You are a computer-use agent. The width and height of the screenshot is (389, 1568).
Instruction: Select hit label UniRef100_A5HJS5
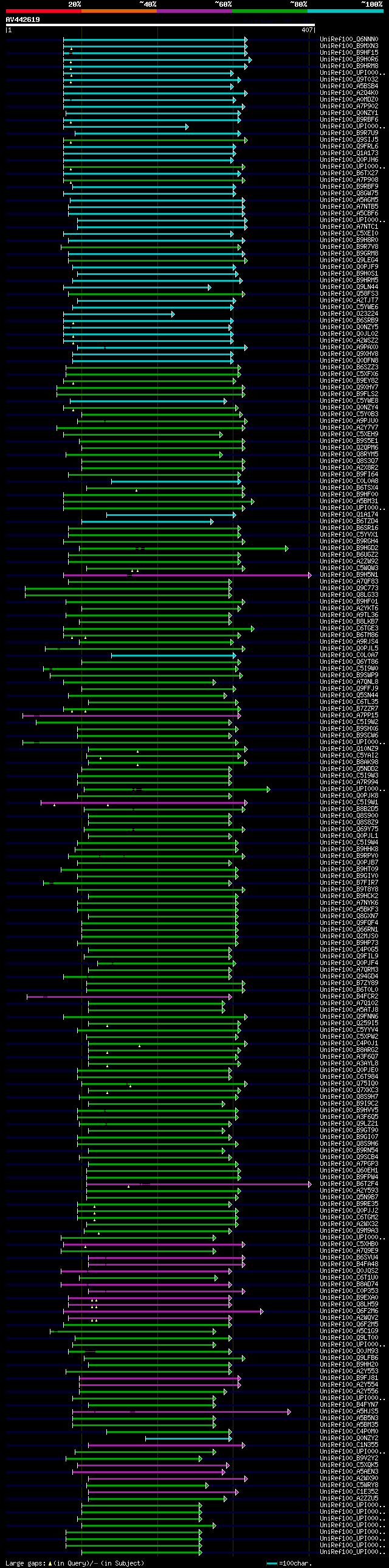(x=349, y=1412)
